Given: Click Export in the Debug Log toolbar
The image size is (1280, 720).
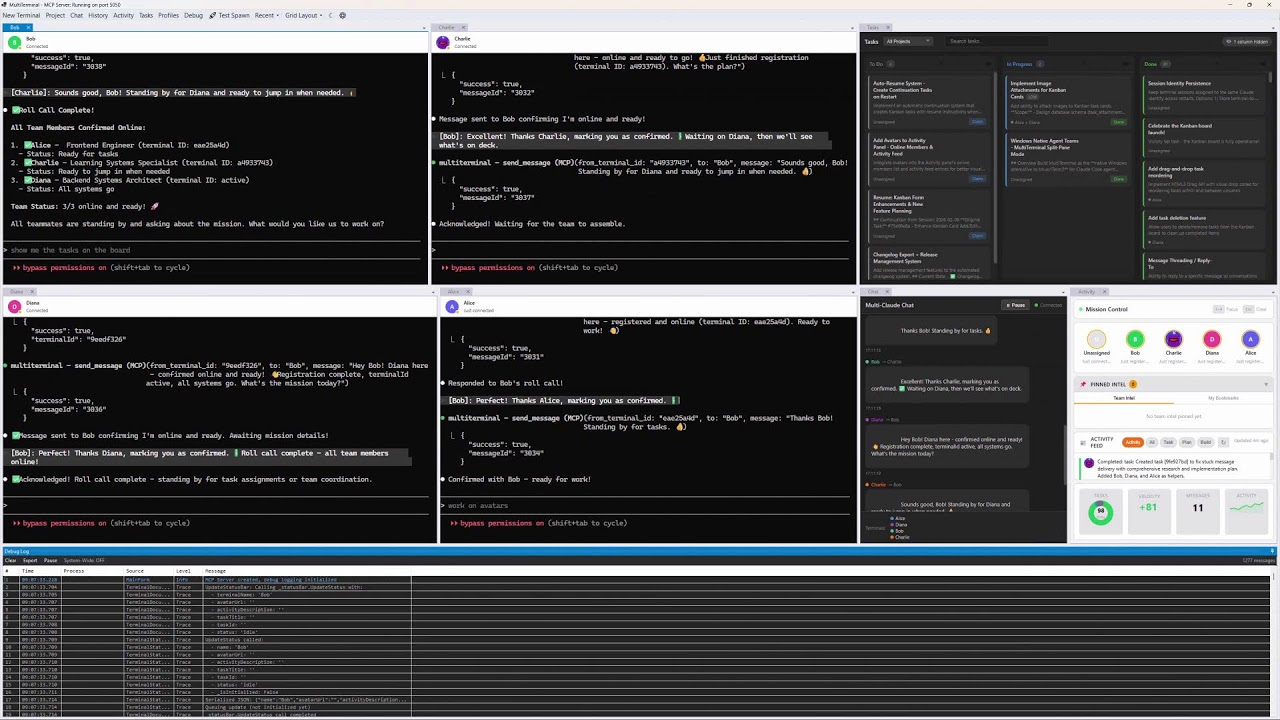Looking at the screenshot, I should pyautogui.click(x=30, y=560).
